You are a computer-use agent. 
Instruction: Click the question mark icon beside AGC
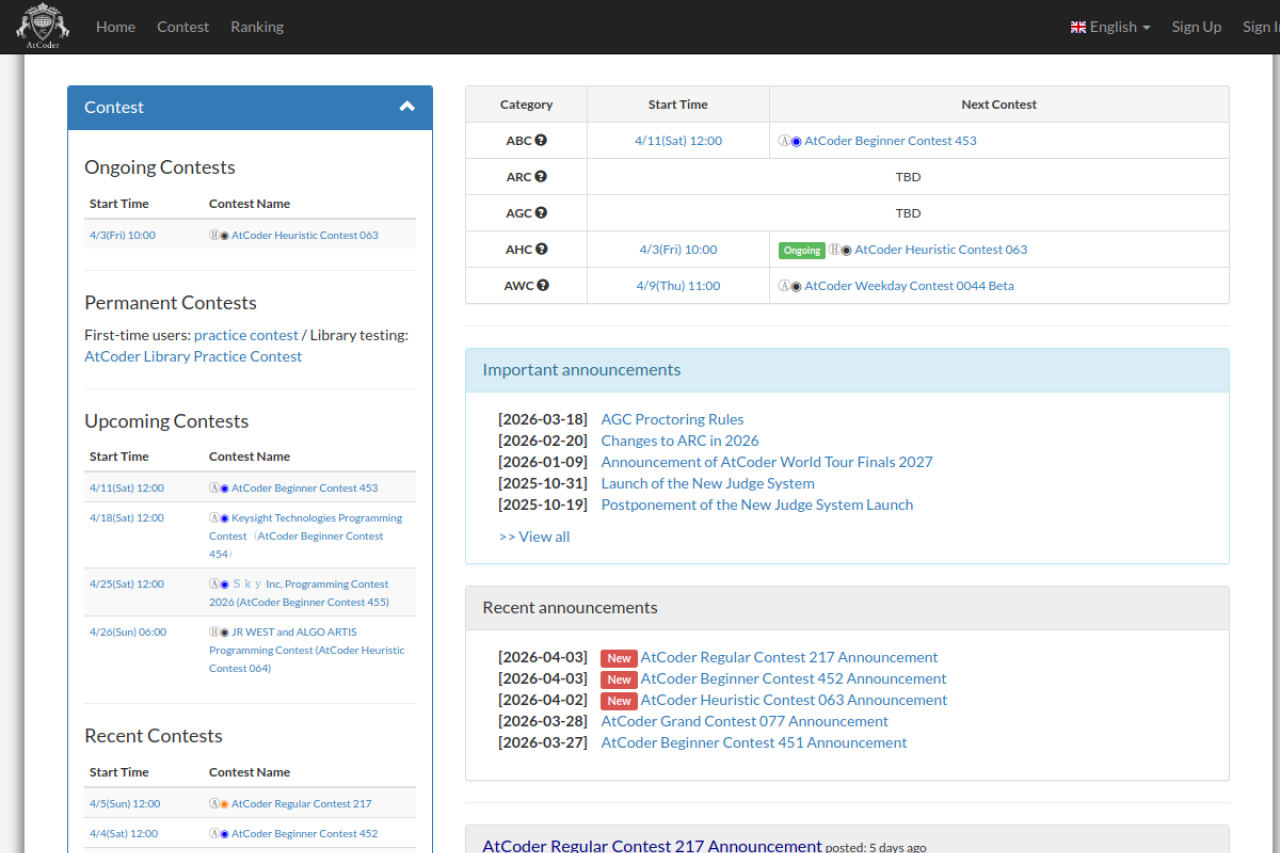[x=541, y=213]
